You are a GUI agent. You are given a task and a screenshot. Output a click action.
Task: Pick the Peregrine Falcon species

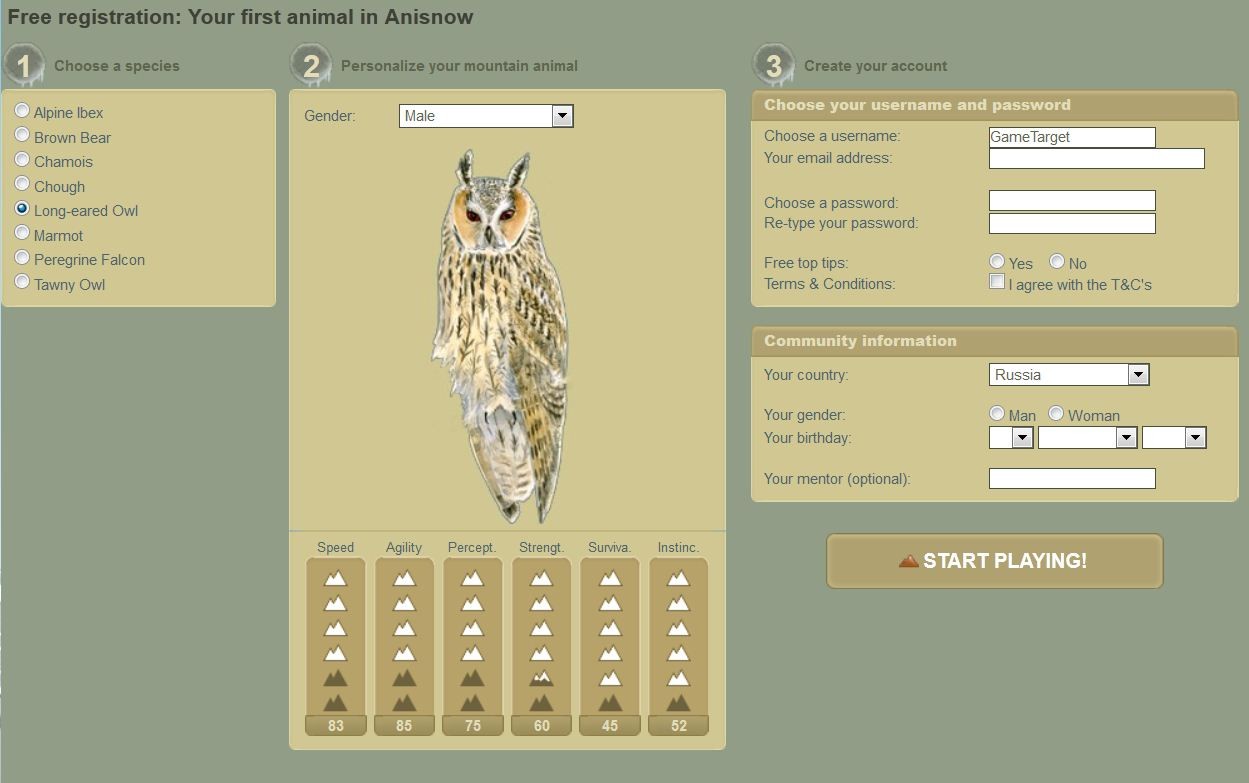[22, 258]
